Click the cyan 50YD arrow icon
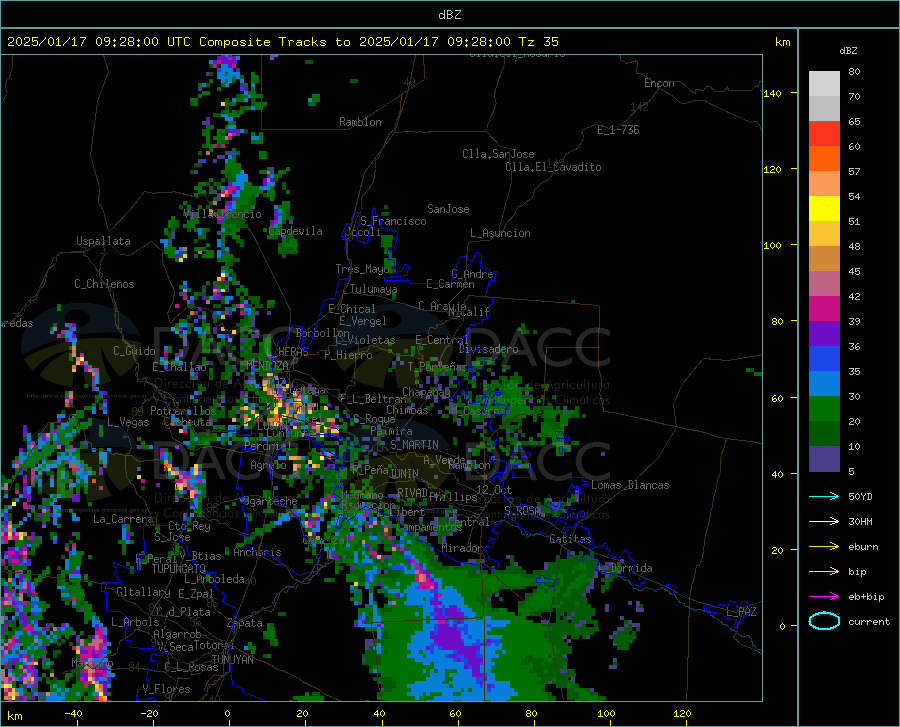The height and width of the screenshot is (727, 900). click(x=824, y=496)
